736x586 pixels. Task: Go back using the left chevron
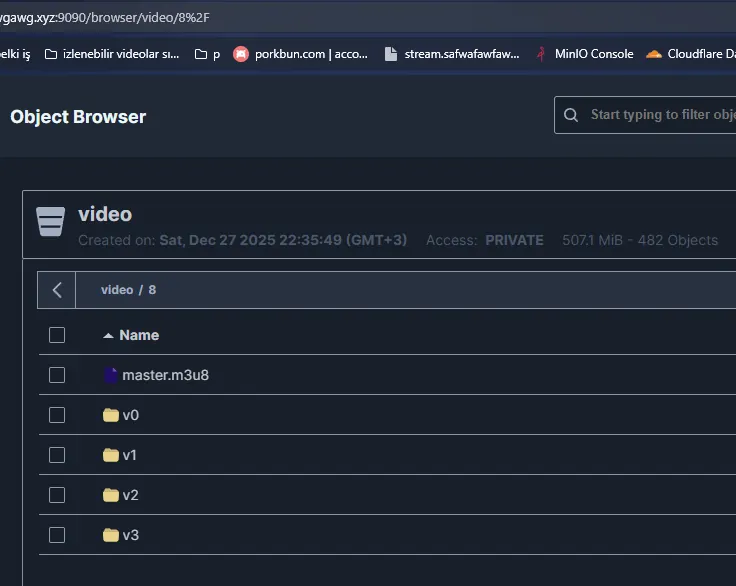pos(57,290)
